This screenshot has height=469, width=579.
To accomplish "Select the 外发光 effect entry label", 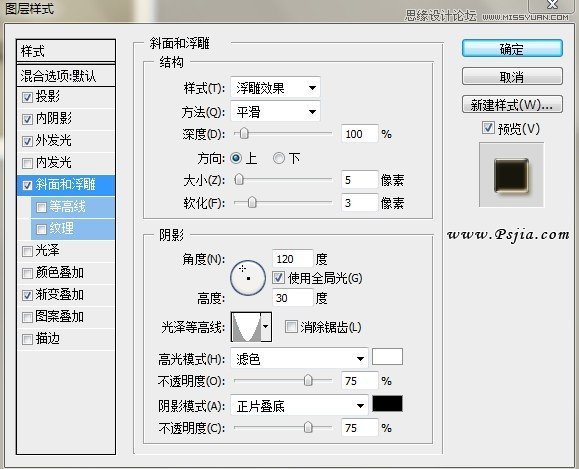I will coord(54,141).
